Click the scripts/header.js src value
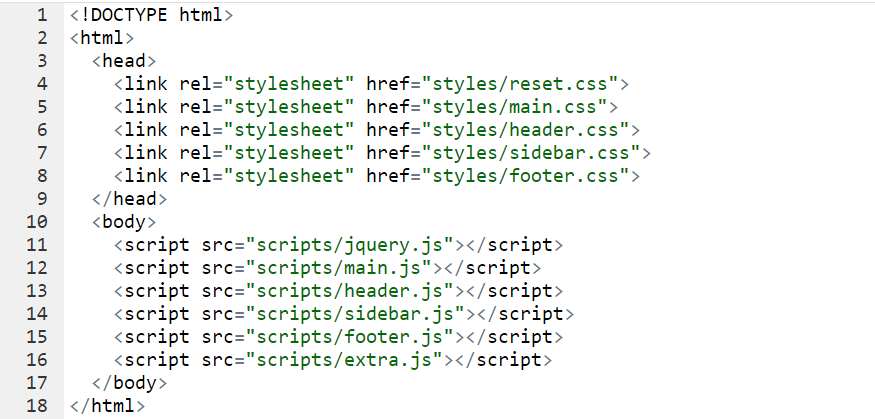 tap(357, 291)
